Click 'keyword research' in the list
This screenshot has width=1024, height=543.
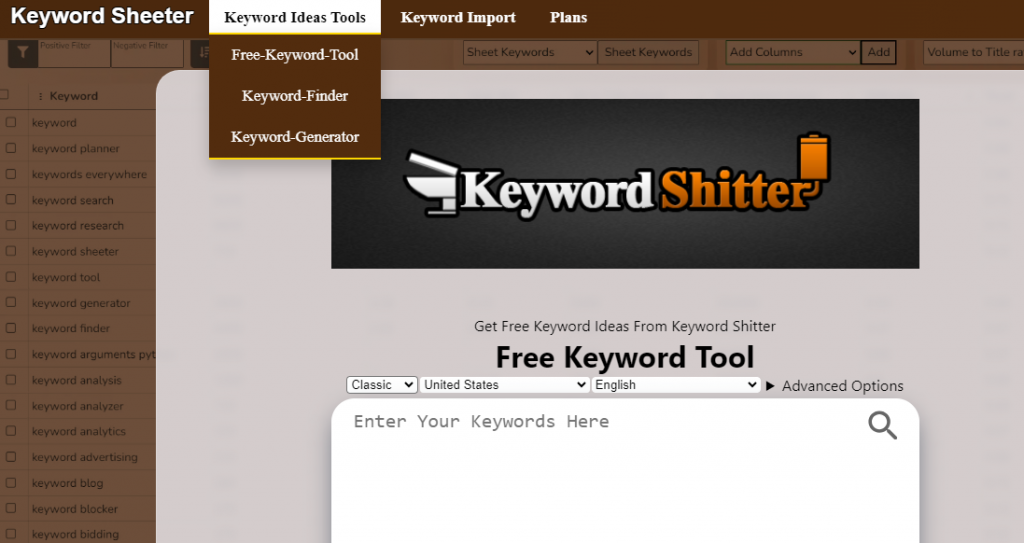pos(78,226)
